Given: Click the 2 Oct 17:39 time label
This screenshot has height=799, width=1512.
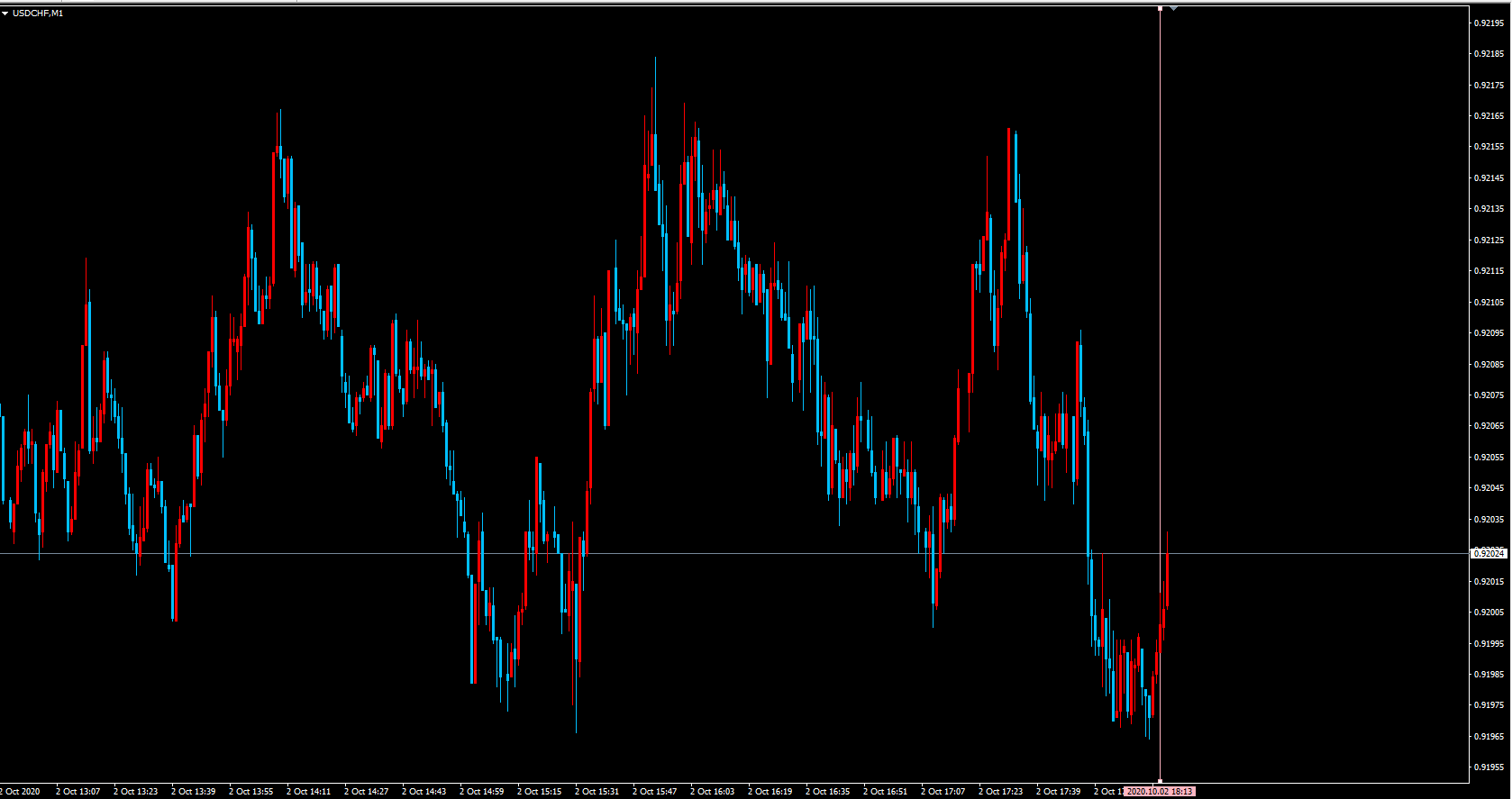Looking at the screenshot, I should (x=1058, y=792).
